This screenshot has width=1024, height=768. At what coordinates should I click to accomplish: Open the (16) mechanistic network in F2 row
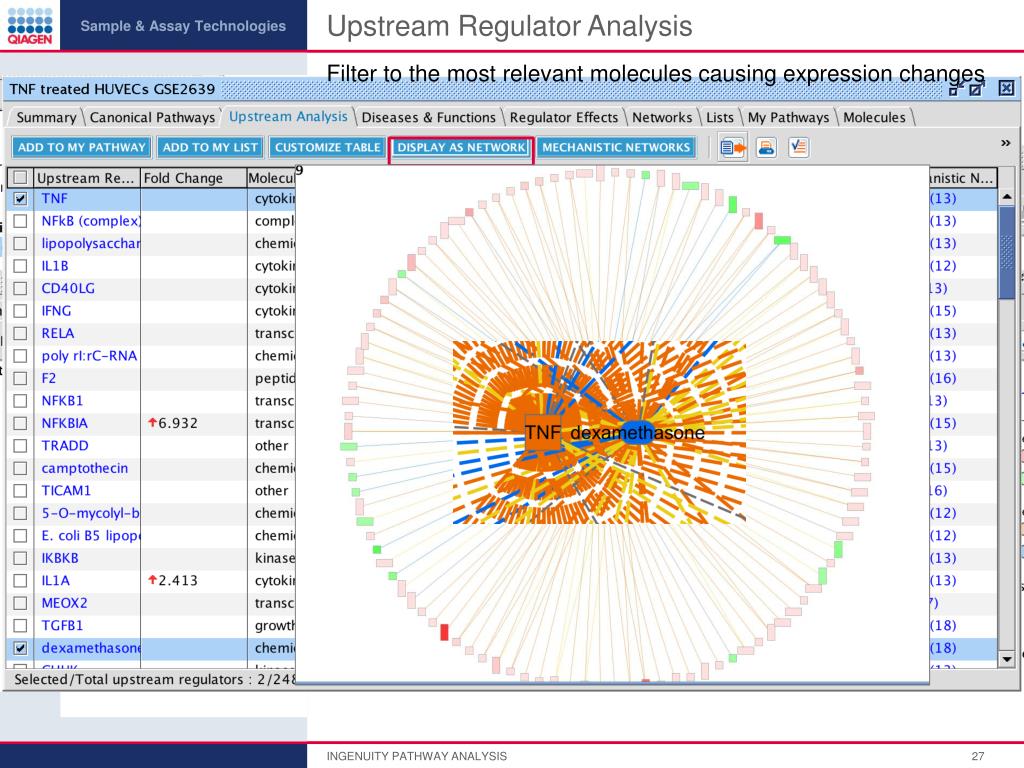coord(943,378)
